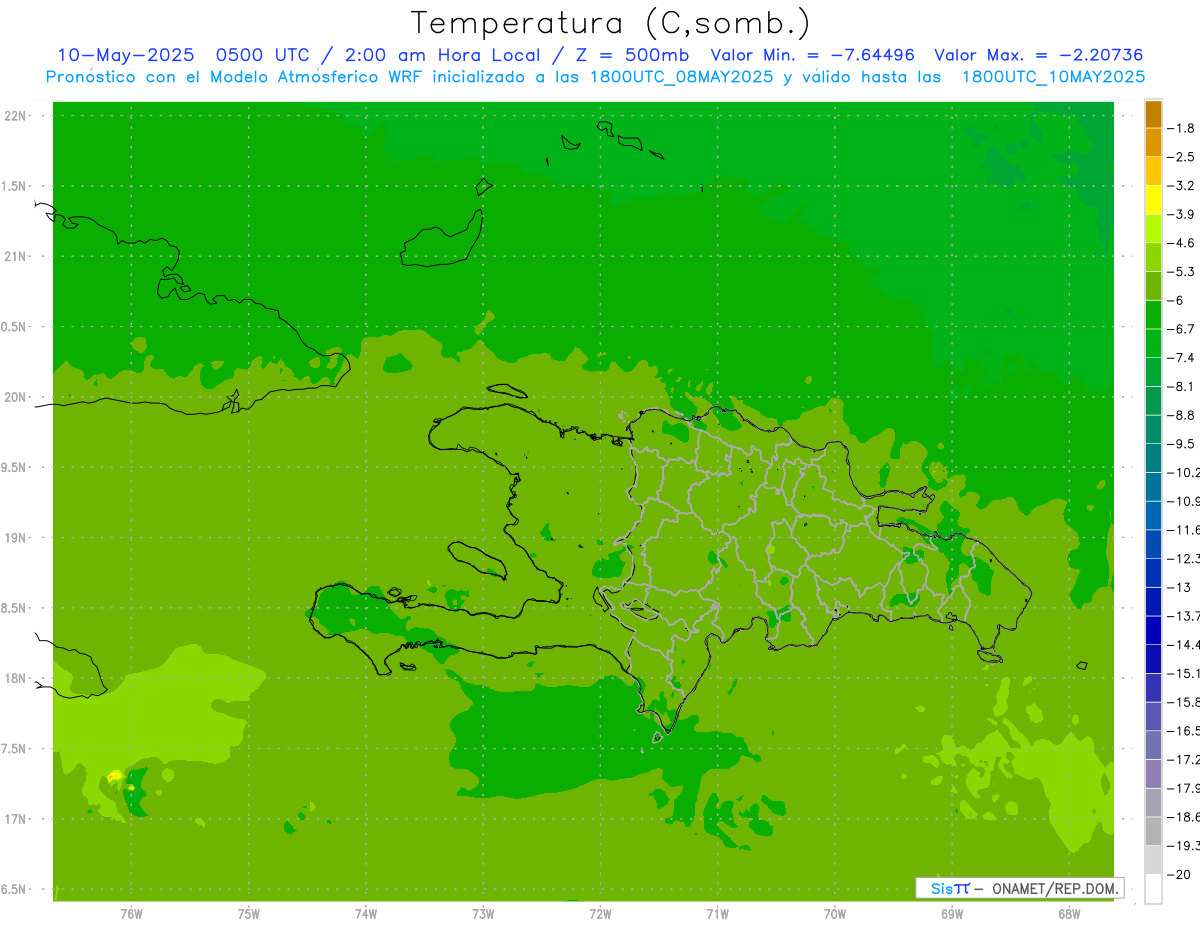
Task: Select the '10-May-2025' date text
Action: tap(126, 56)
